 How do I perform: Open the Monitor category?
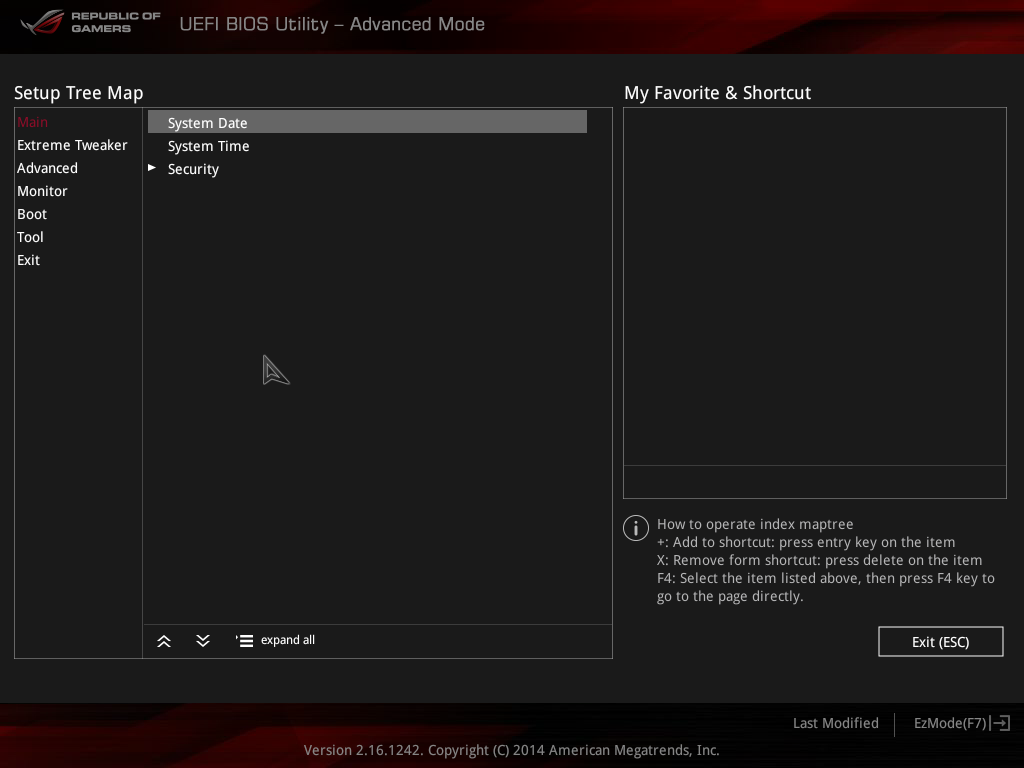coord(42,191)
